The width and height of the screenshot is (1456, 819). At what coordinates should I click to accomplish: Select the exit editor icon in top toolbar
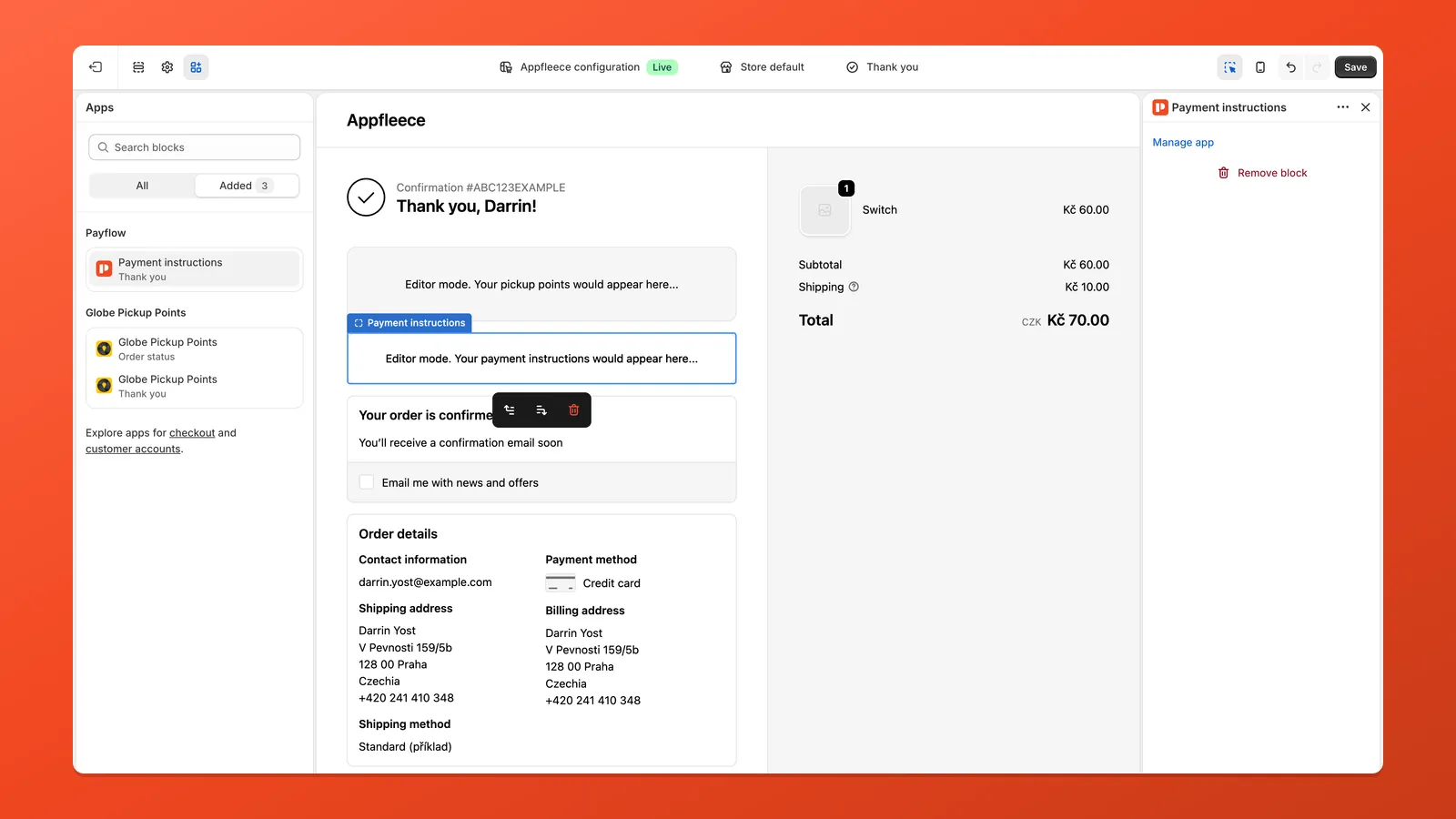[95, 66]
